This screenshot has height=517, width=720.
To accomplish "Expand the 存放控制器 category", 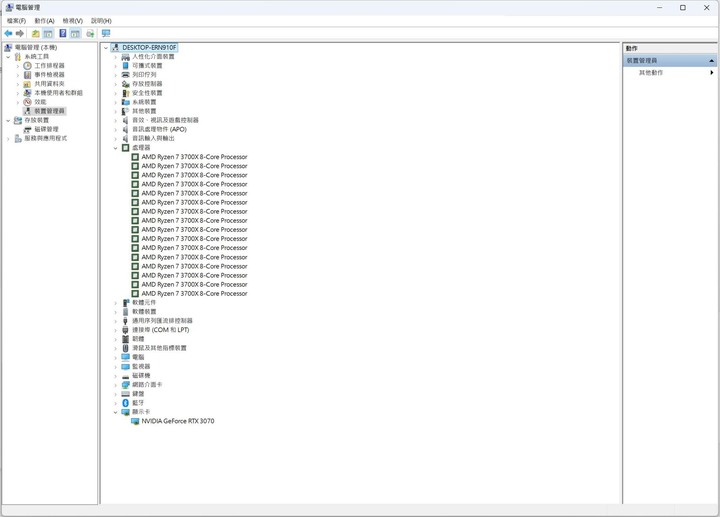I will coord(116,84).
